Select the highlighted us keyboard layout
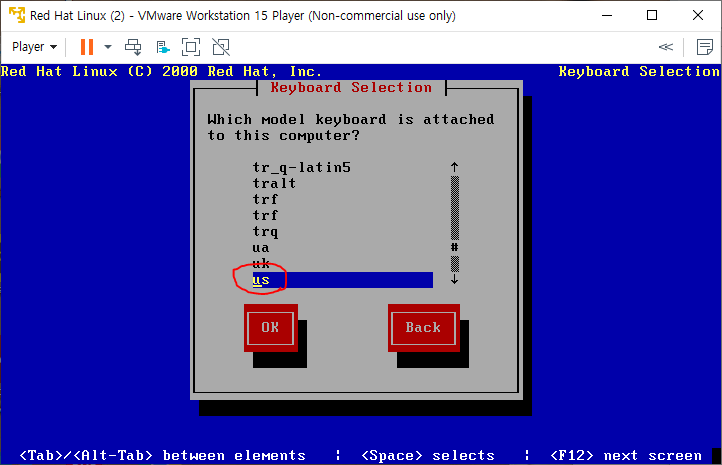Viewport: 722px width, 465px height. (343, 280)
